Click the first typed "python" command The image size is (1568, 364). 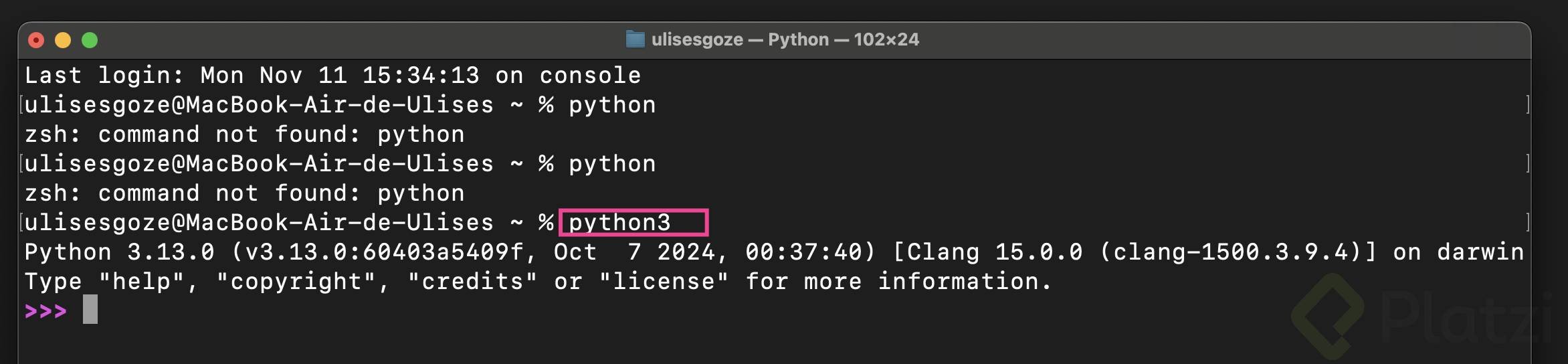pos(612,105)
